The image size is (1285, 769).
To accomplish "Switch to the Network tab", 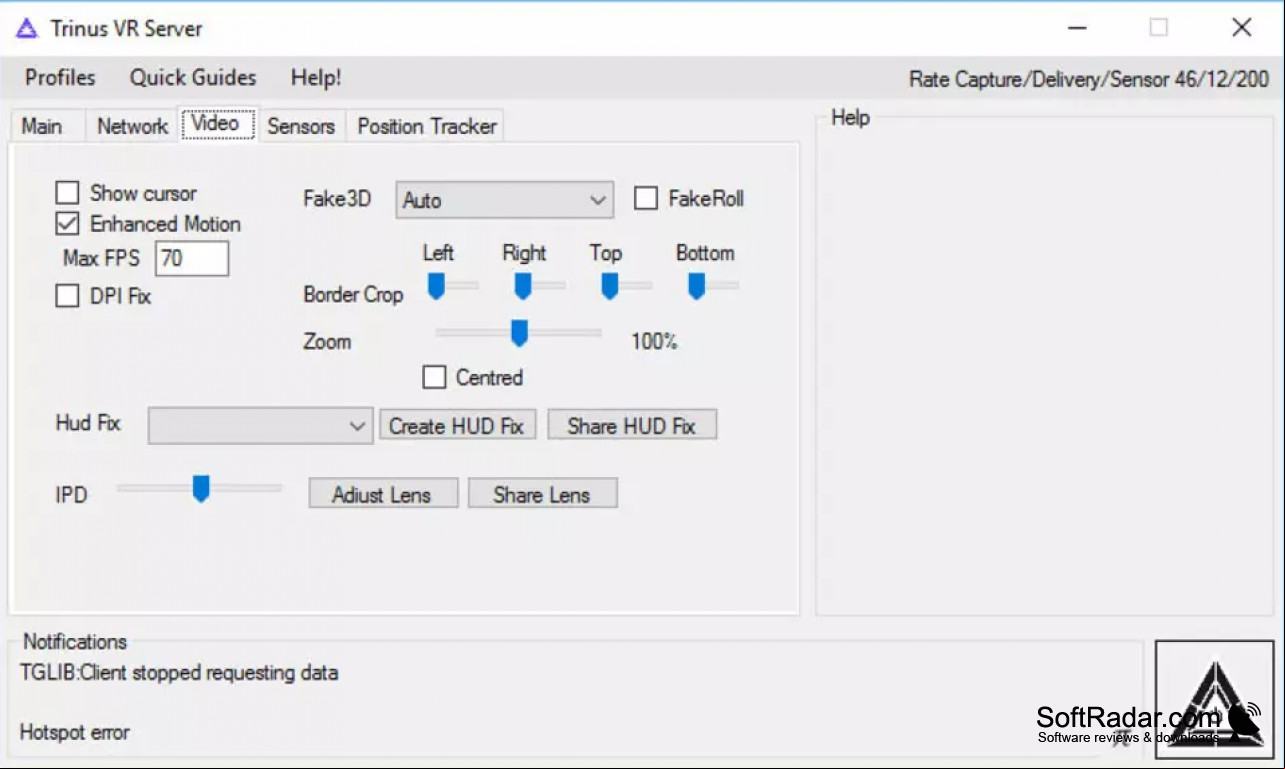I will click(x=132, y=126).
